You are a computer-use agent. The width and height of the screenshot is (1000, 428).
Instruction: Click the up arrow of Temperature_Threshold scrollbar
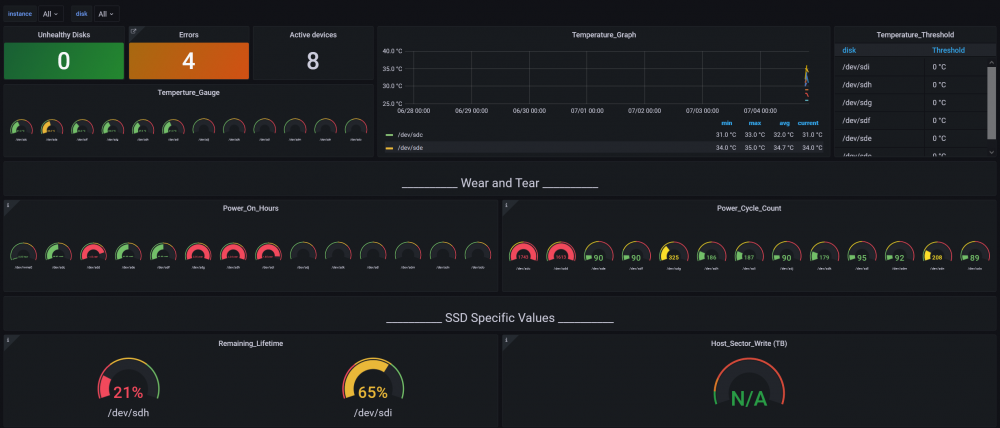click(991, 63)
